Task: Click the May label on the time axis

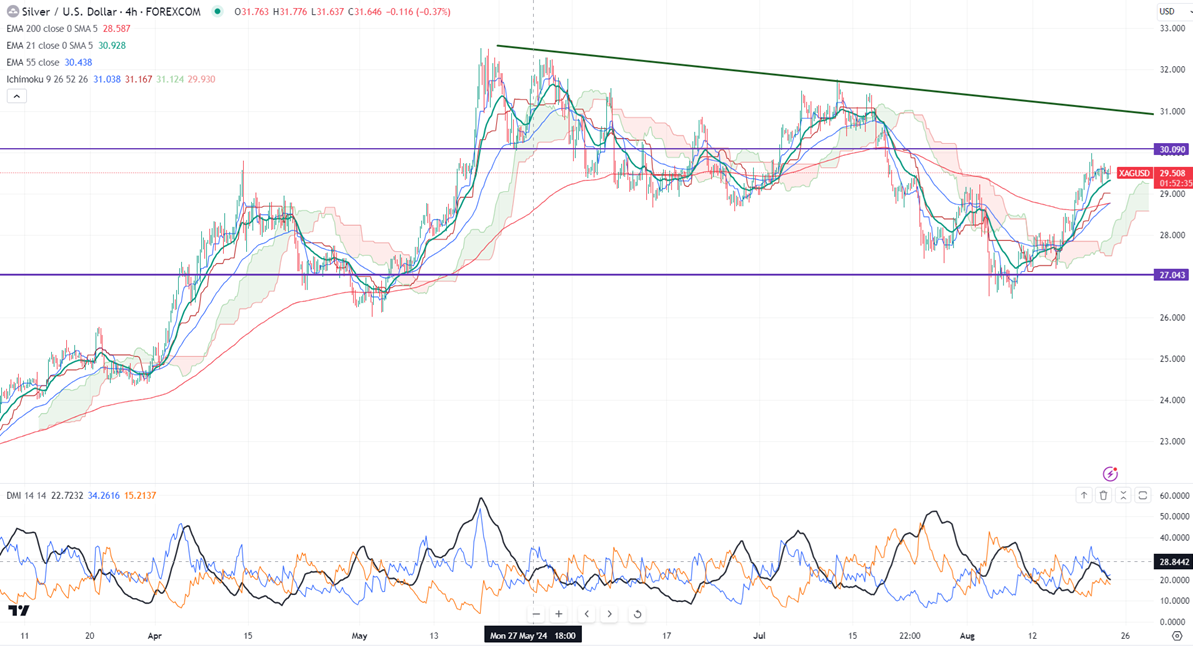Action: point(360,636)
